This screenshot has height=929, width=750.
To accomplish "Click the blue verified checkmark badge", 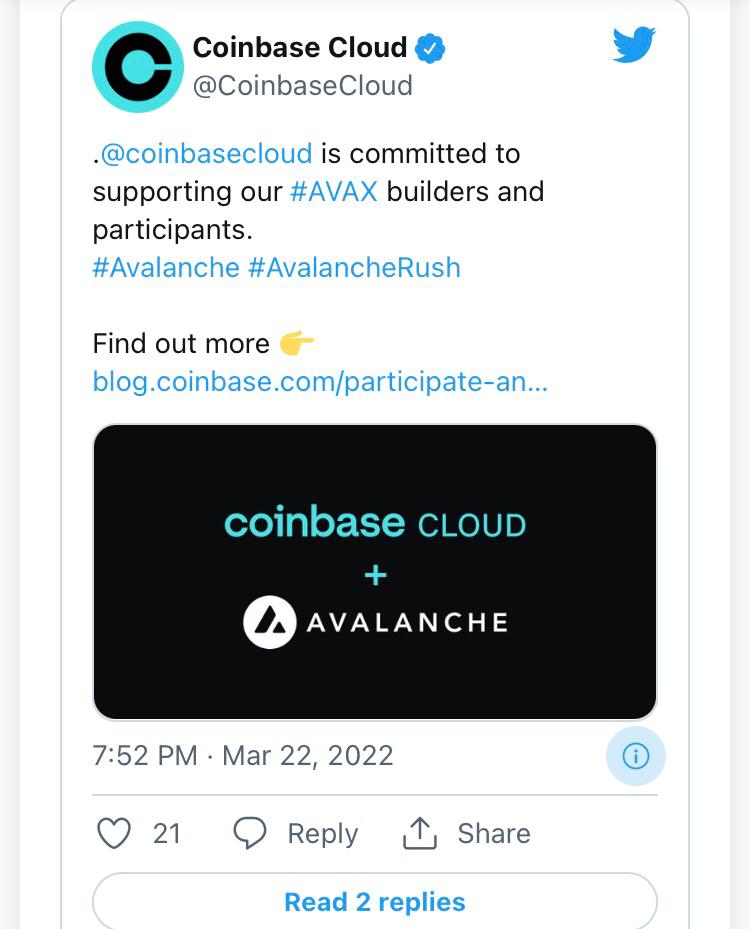I will (x=431, y=47).
